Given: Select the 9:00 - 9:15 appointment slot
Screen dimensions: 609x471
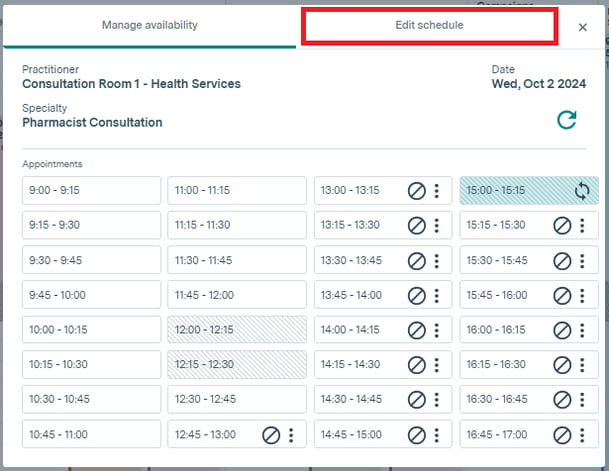Looking at the screenshot, I should (x=91, y=190).
